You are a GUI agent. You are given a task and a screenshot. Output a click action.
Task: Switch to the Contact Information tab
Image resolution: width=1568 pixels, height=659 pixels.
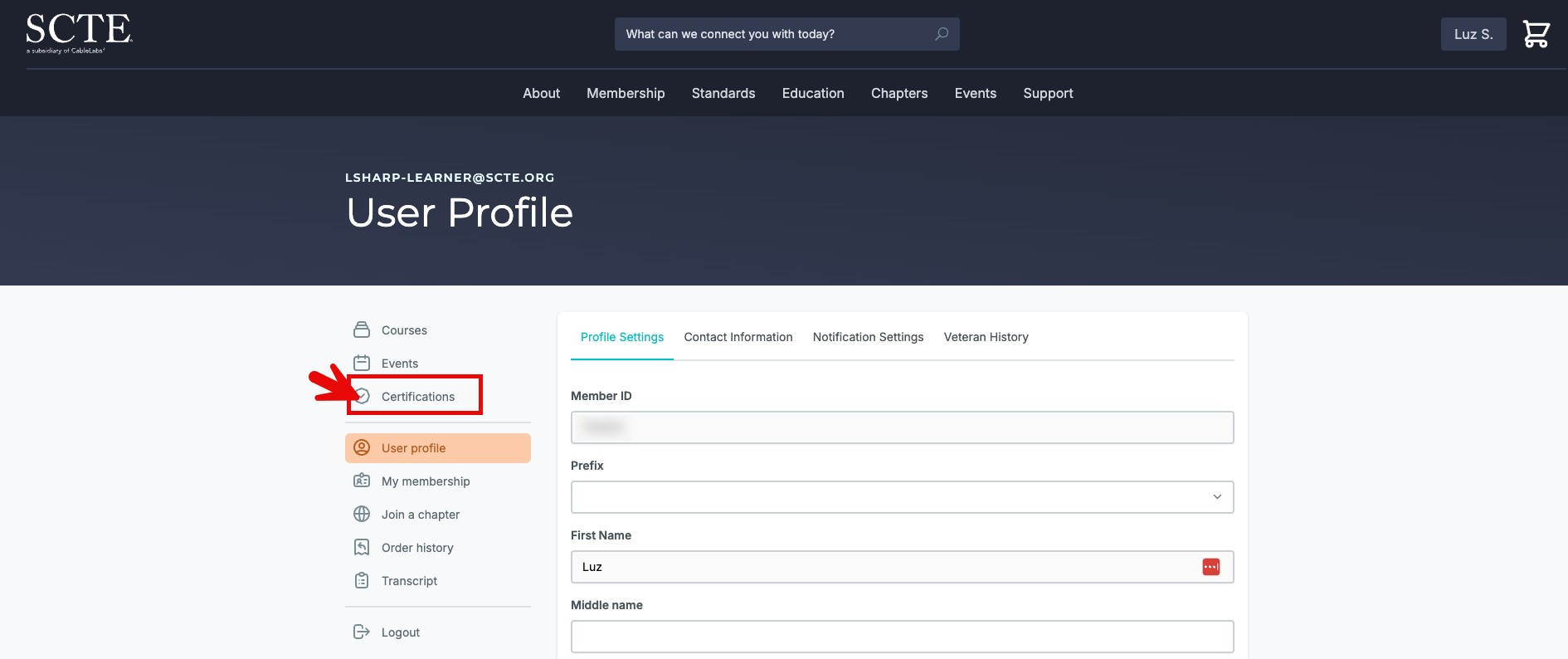(738, 337)
